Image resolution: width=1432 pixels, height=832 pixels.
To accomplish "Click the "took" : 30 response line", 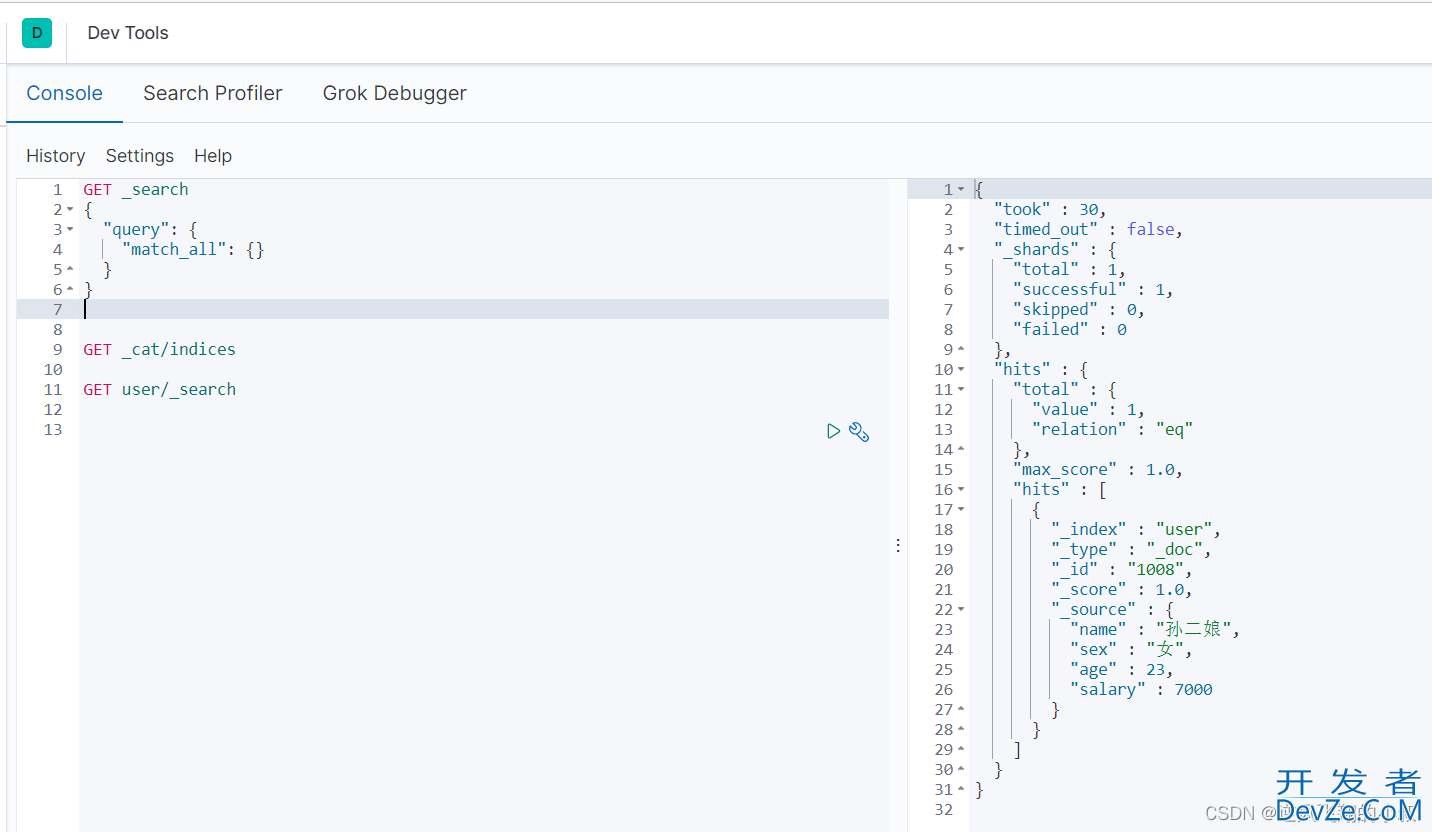I will pyautogui.click(x=1050, y=209).
